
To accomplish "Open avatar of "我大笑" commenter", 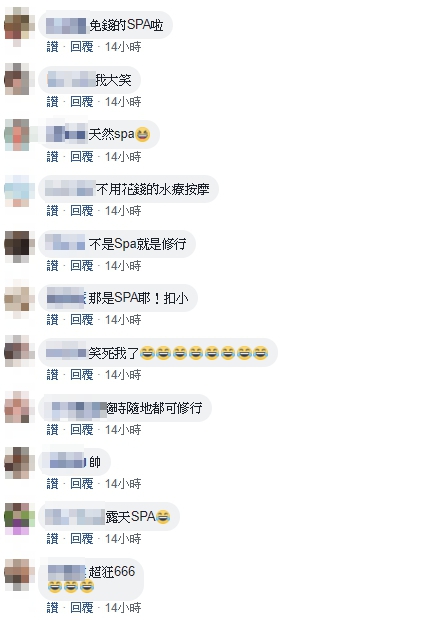I will pos(17,79).
